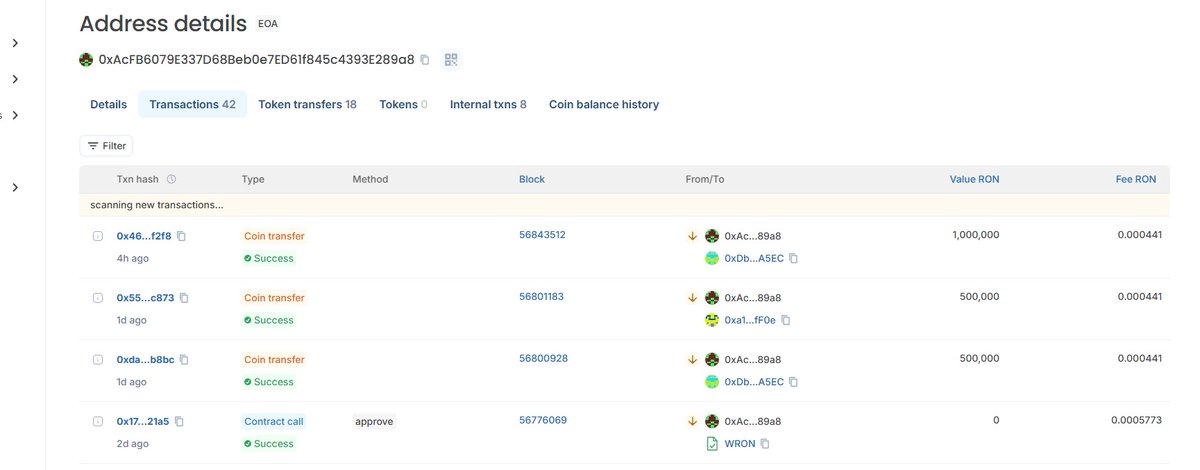Expand details for txn 0x17...21a5
Screen dimensions: 1200x470
coord(98,422)
